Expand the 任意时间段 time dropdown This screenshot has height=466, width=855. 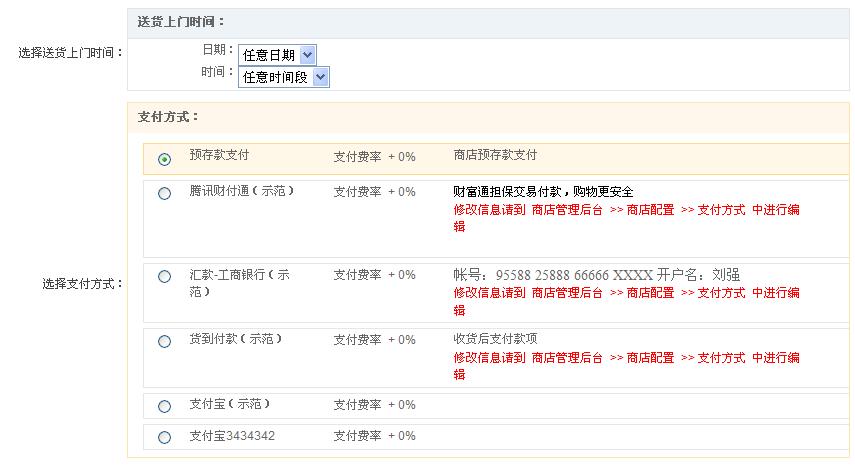coord(283,76)
